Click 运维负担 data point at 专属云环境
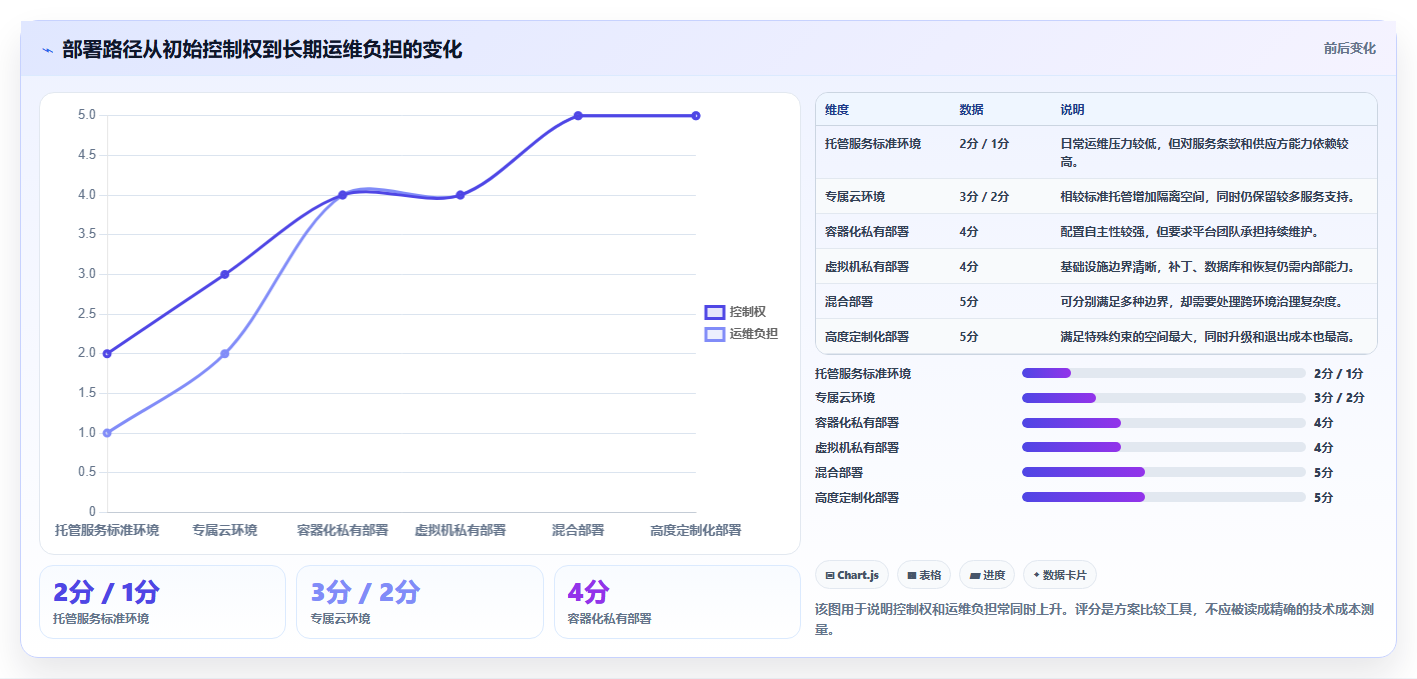The image size is (1417, 679). tap(225, 354)
